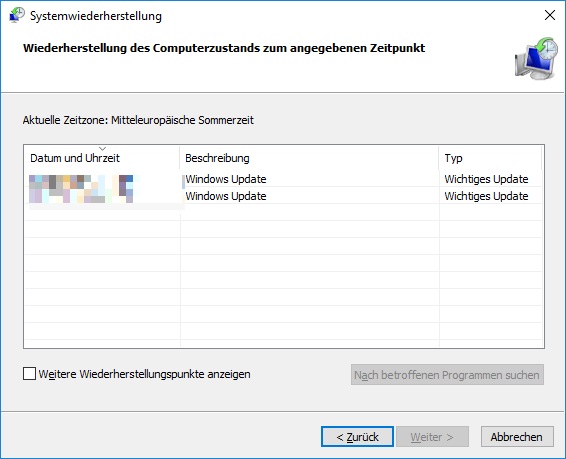Click Nach betroffenen Programmen suchen
The image size is (566, 459).
[447, 375]
